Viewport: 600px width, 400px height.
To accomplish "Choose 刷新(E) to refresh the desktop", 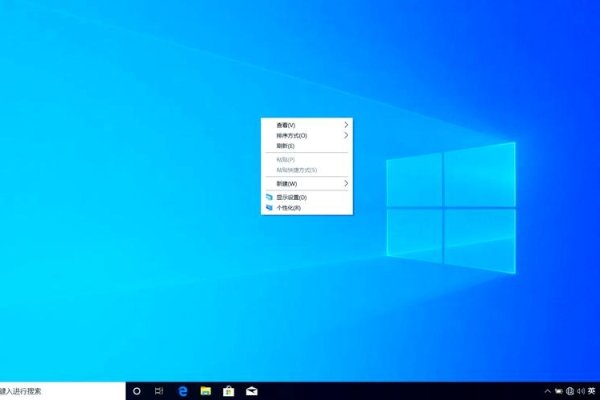I will (307, 146).
